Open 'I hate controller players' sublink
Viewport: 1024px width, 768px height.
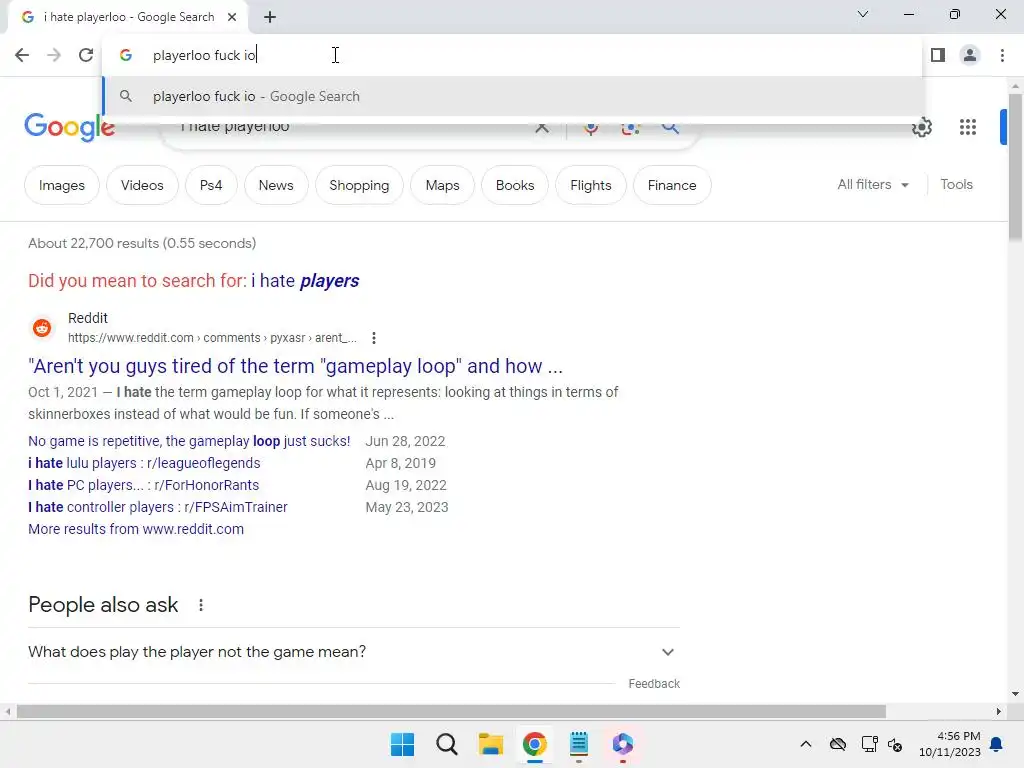(157, 507)
